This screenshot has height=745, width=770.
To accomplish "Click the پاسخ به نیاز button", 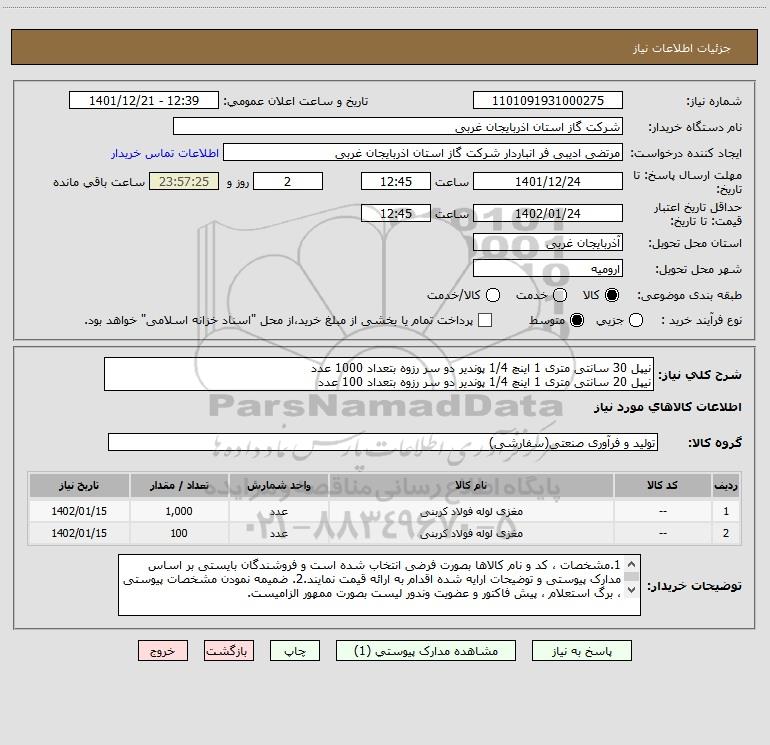I will (581, 651).
